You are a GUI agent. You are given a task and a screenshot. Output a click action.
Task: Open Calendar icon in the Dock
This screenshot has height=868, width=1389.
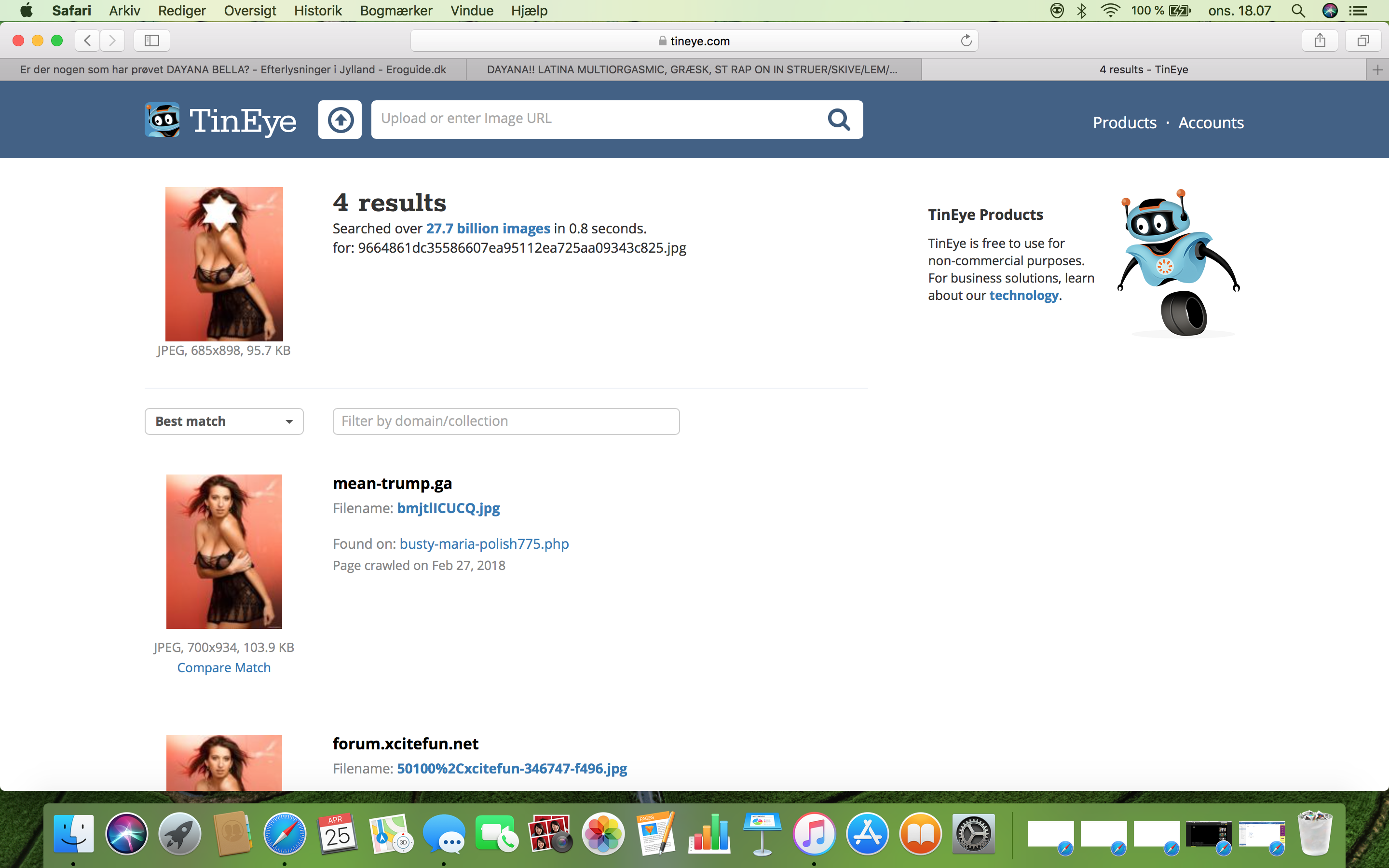338,834
